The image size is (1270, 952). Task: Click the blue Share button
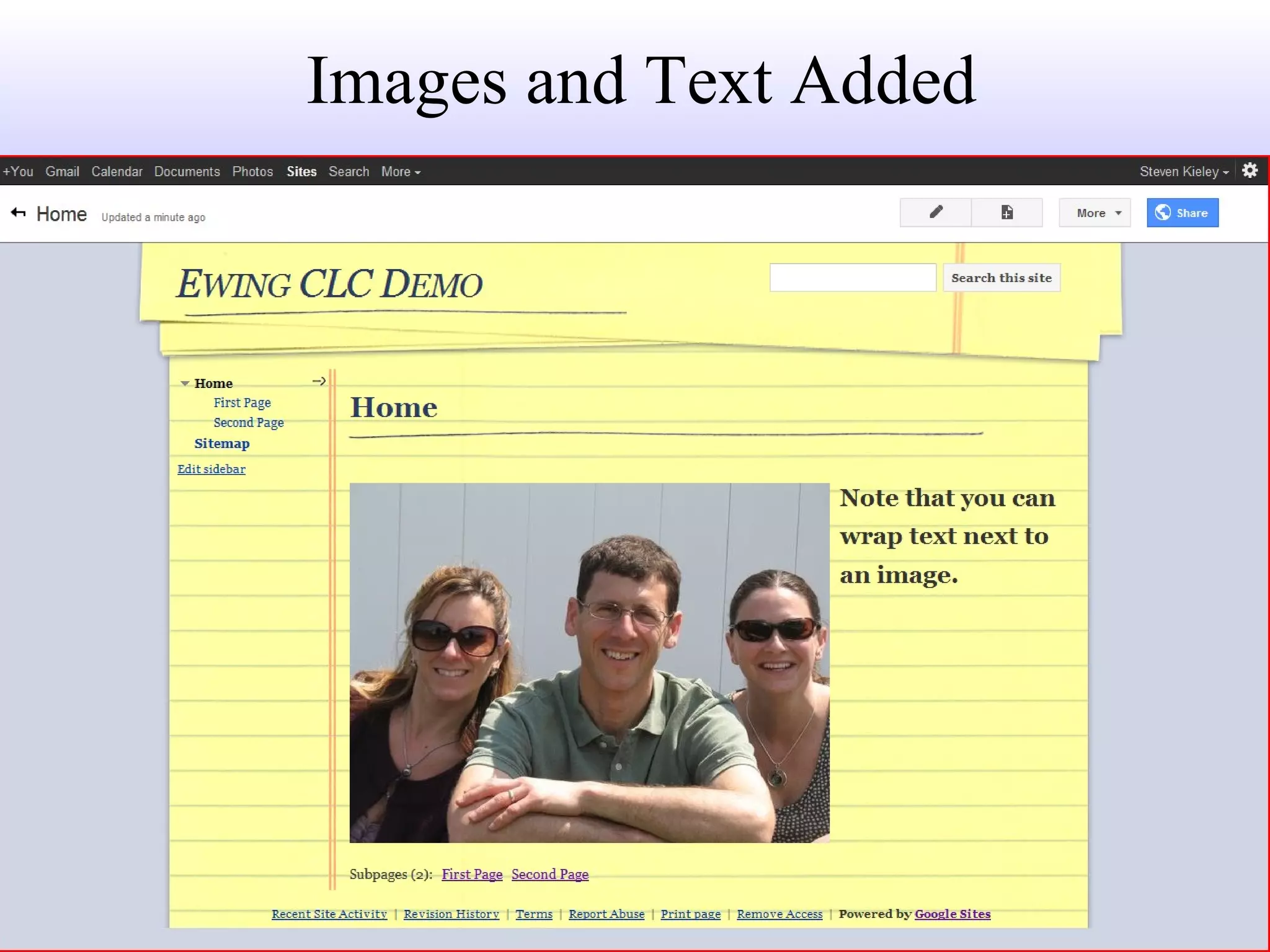[x=1183, y=213]
